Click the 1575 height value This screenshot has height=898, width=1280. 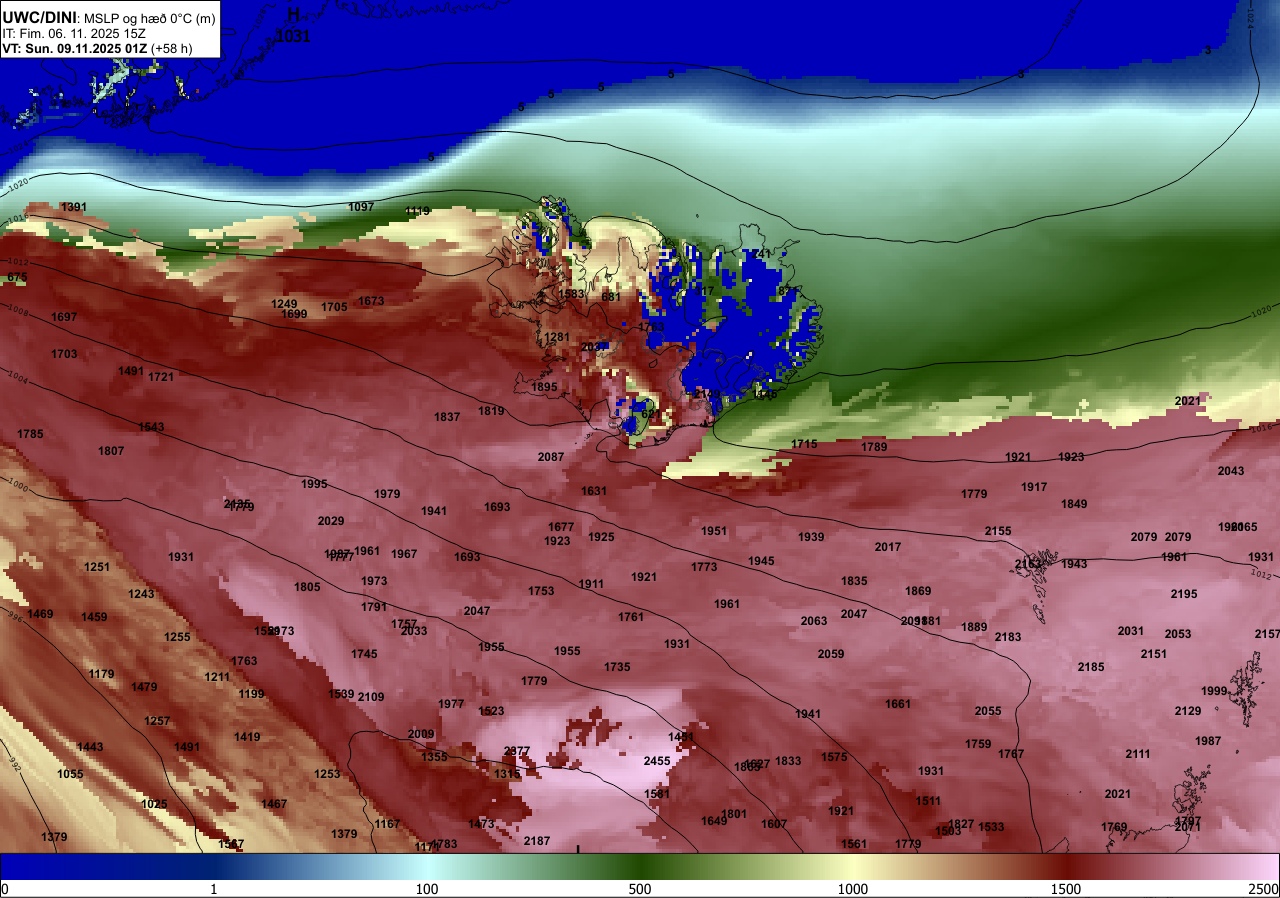tap(834, 757)
